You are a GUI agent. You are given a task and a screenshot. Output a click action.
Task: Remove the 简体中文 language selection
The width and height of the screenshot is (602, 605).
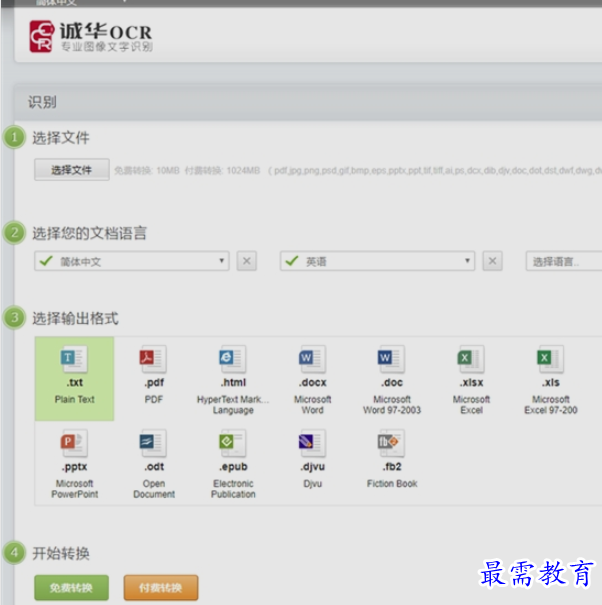(x=247, y=261)
